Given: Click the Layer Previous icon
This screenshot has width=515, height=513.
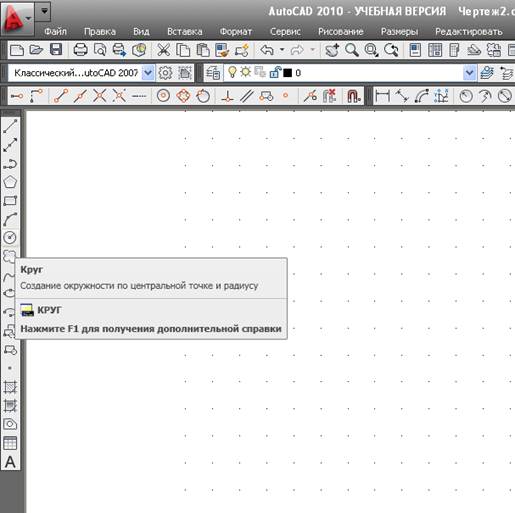Looking at the screenshot, I should pyautogui.click(x=506, y=73).
